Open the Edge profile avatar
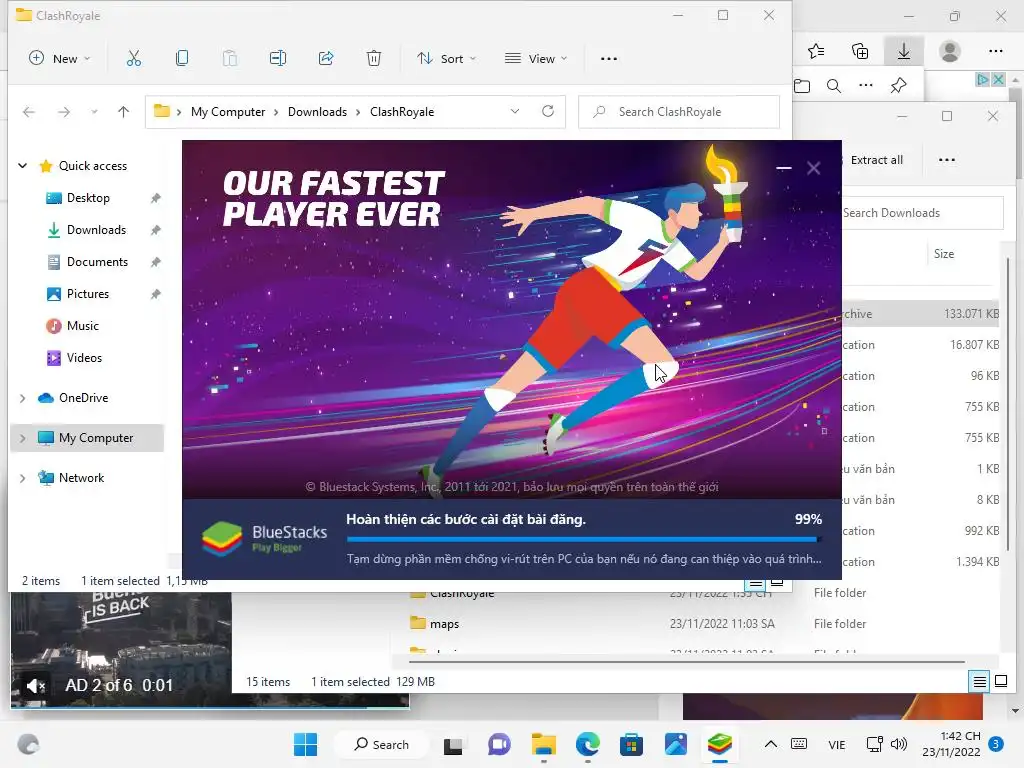Screen dimensions: 1024x768 (950, 51)
